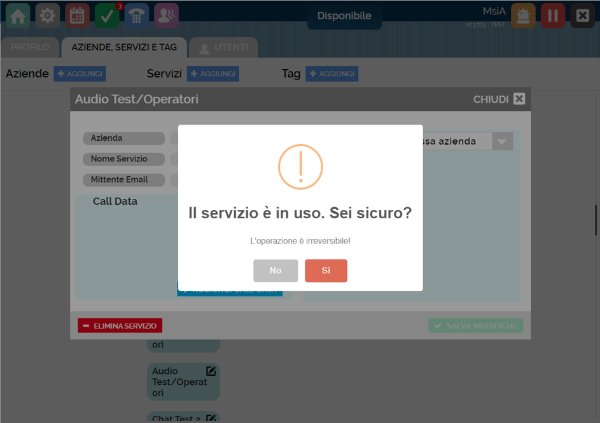Open the green checkmark tasks icon
The image size is (600, 423).
(x=107, y=16)
